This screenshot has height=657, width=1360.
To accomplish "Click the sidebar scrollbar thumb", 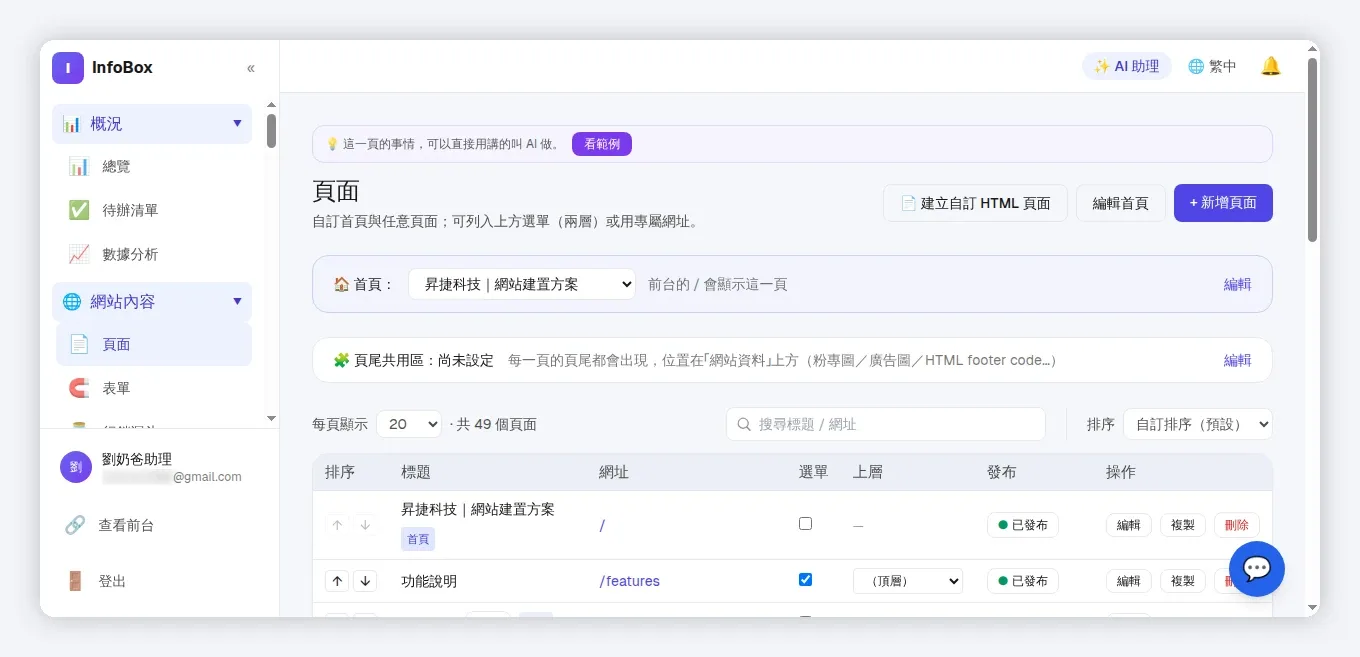I will click(271, 131).
